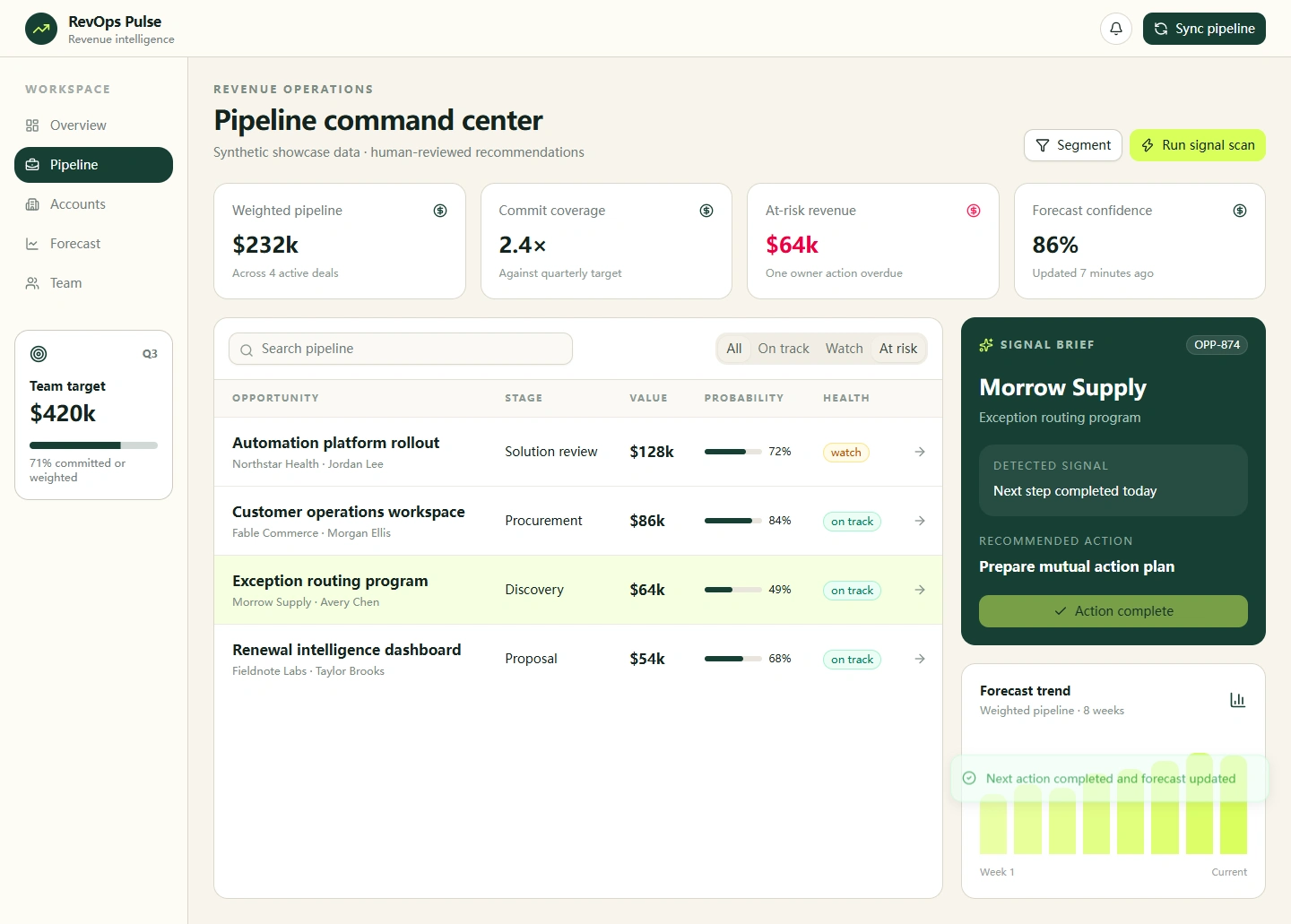Focus the Search pipeline field
Image resolution: width=1291 pixels, height=924 pixels.
tap(401, 349)
